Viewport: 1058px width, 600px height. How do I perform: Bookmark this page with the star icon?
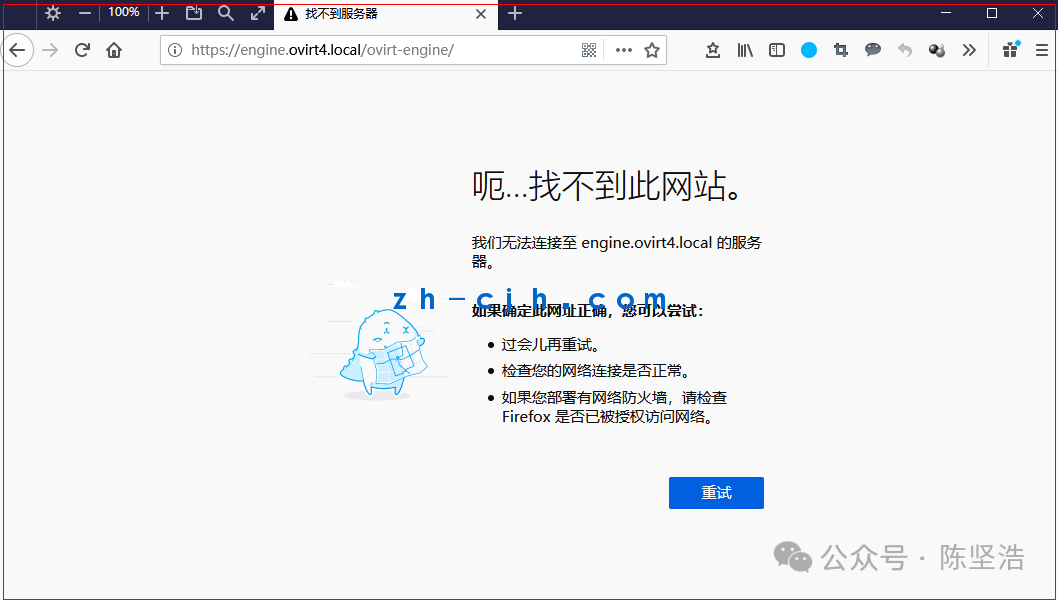click(652, 50)
